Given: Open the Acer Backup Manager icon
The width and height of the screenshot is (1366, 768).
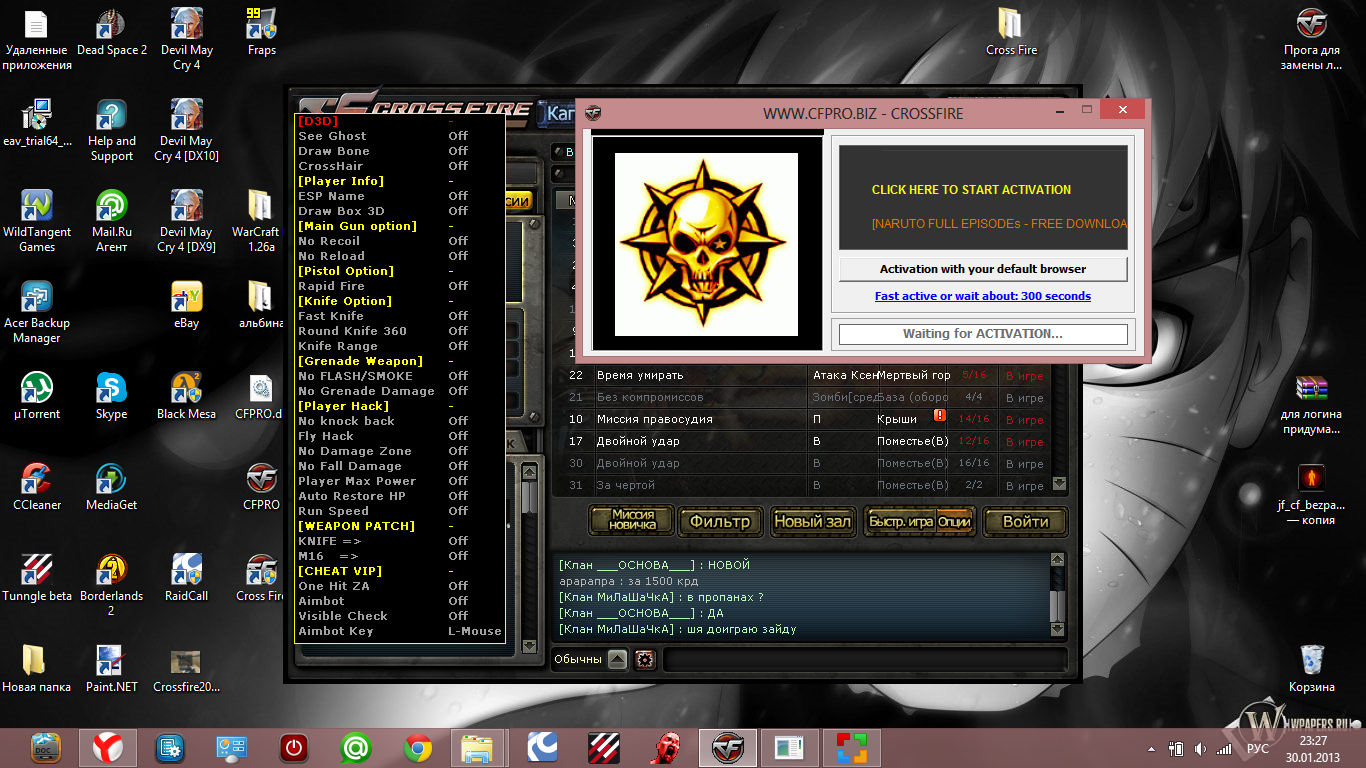Looking at the screenshot, I should click(37, 312).
